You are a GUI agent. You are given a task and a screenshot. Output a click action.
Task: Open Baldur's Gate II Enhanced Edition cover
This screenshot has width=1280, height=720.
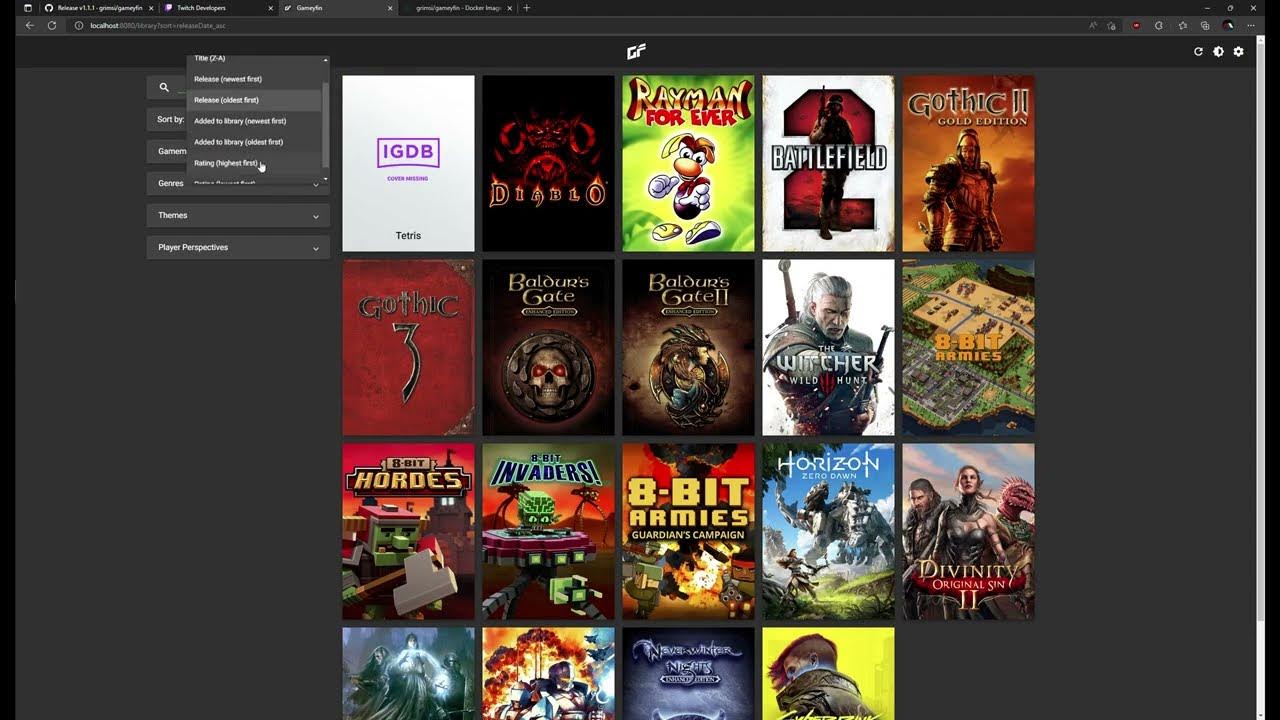pos(688,347)
